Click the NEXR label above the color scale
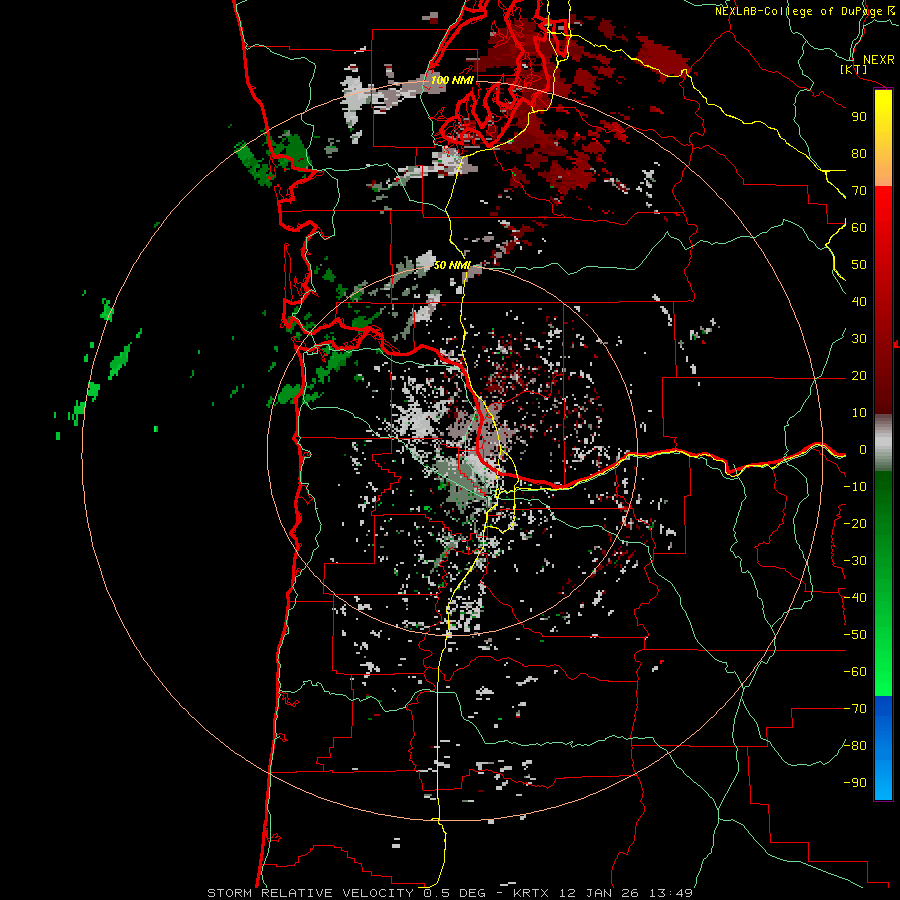The height and width of the screenshot is (900, 900). pos(879,60)
